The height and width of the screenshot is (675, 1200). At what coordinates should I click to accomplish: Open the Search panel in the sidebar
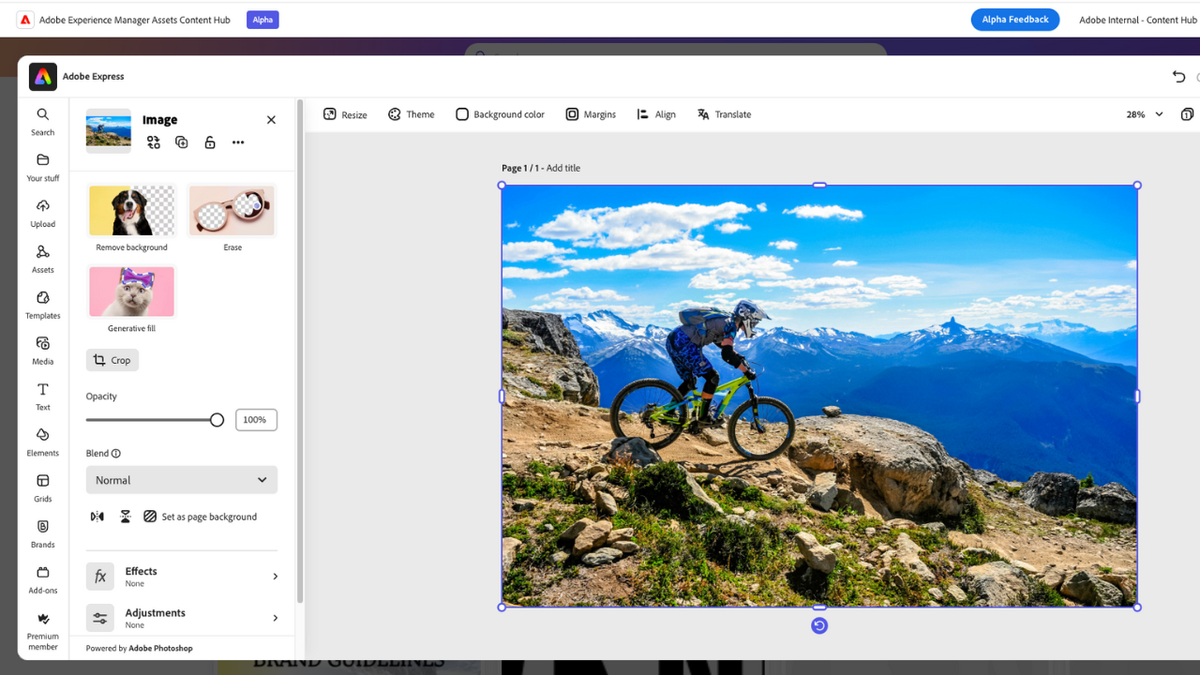pos(42,120)
